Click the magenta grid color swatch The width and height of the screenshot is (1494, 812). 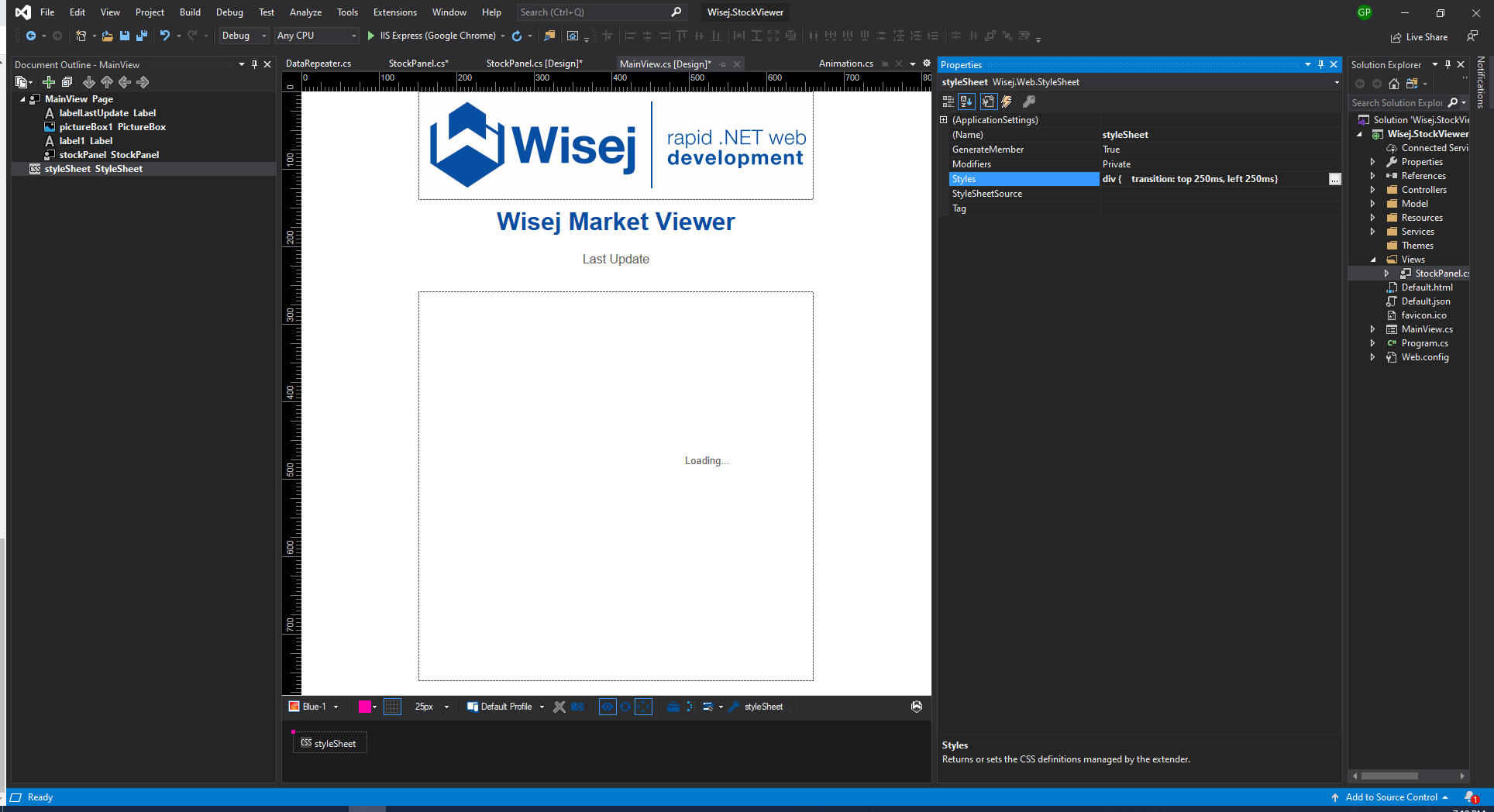364,707
